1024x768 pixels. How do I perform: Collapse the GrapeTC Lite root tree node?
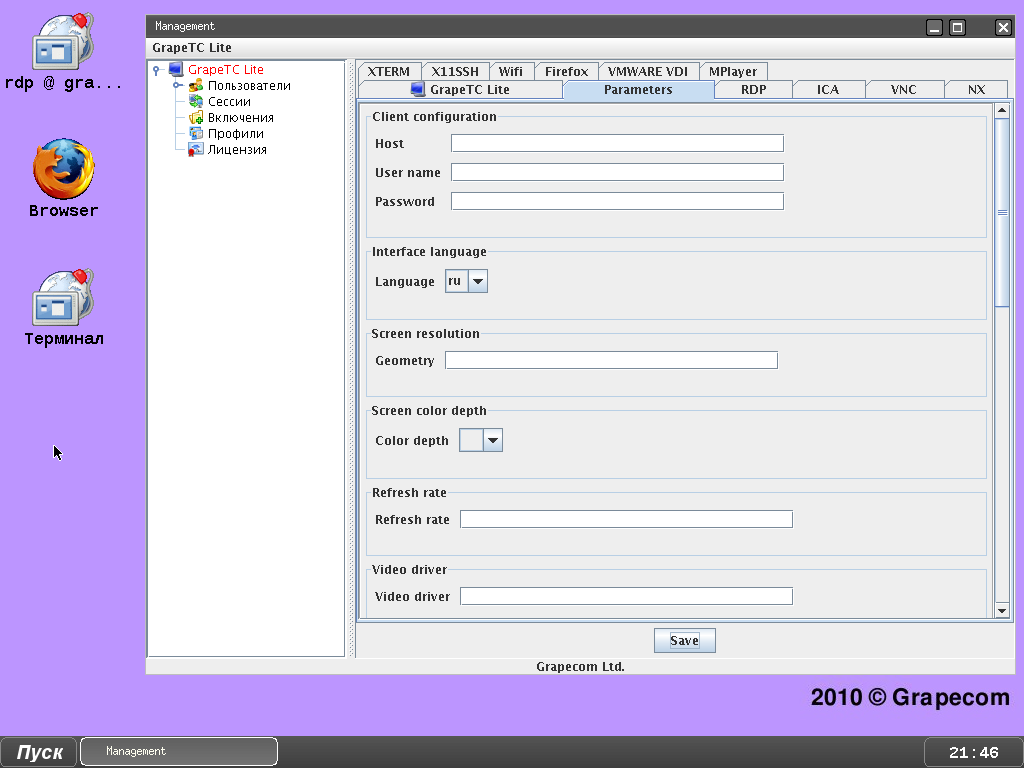point(156,70)
